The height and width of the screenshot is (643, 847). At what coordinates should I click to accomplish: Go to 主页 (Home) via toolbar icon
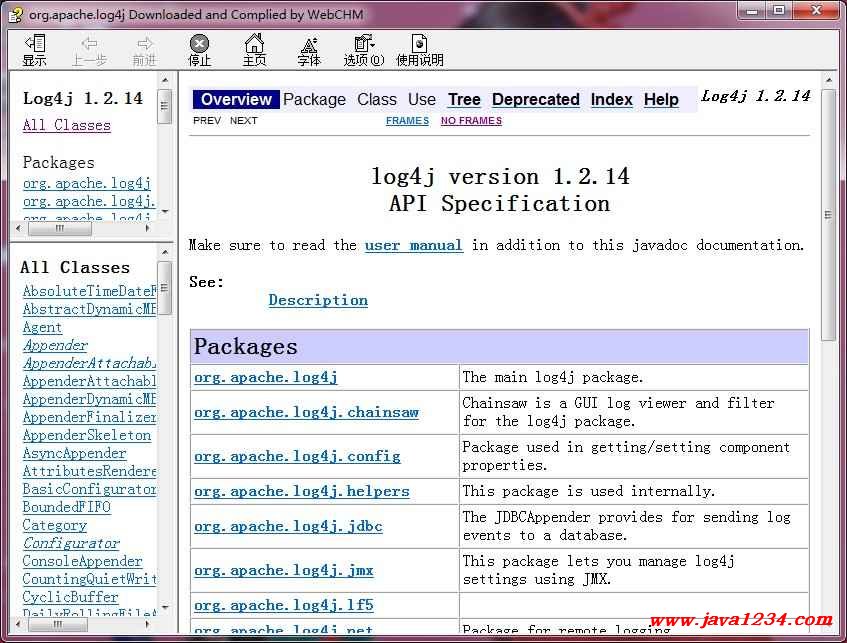(254, 50)
